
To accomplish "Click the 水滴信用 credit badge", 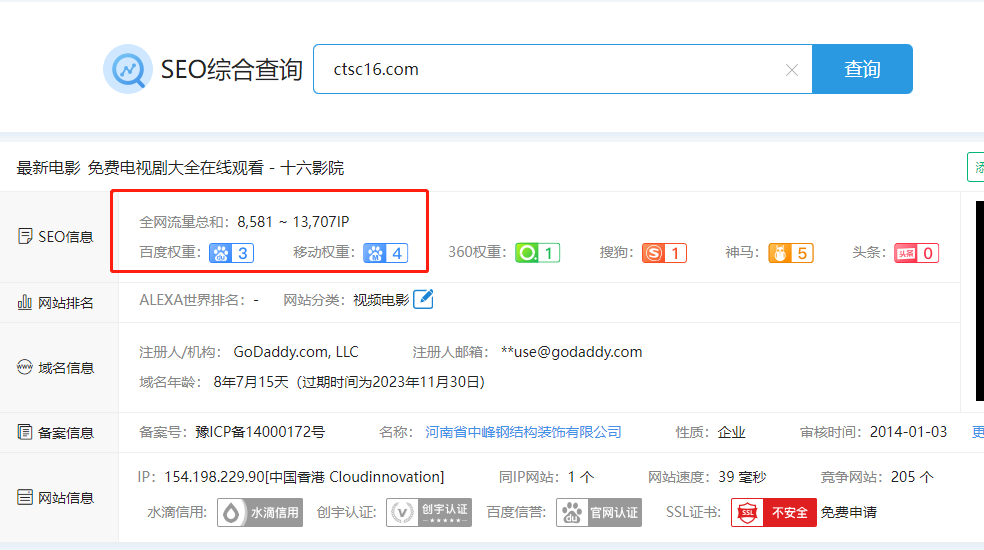I will [x=260, y=513].
